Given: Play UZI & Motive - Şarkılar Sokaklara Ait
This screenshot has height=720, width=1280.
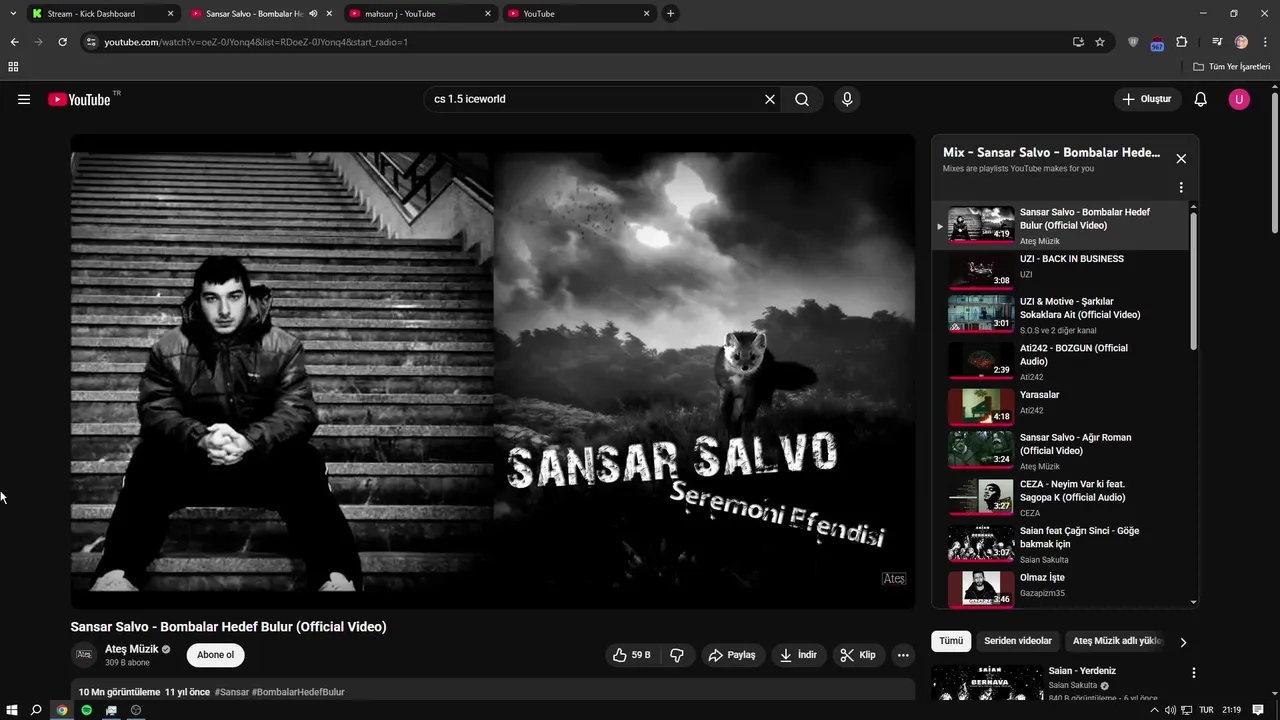Looking at the screenshot, I should pyautogui.click(x=1060, y=314).
